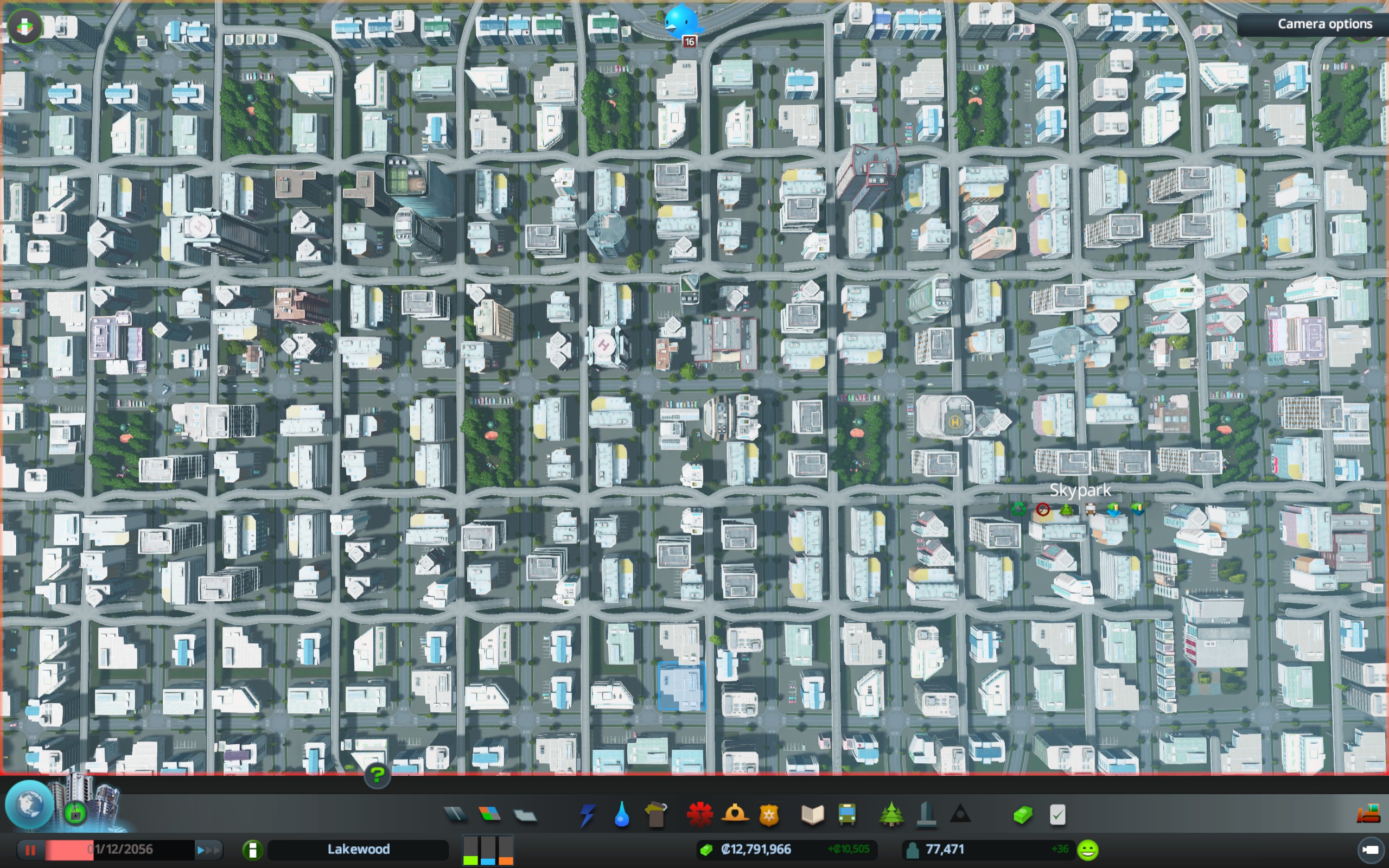The width and height of the screenshot is (1389, 868).
Task: Pause or resume the simulation
Action: pos(30,850)
